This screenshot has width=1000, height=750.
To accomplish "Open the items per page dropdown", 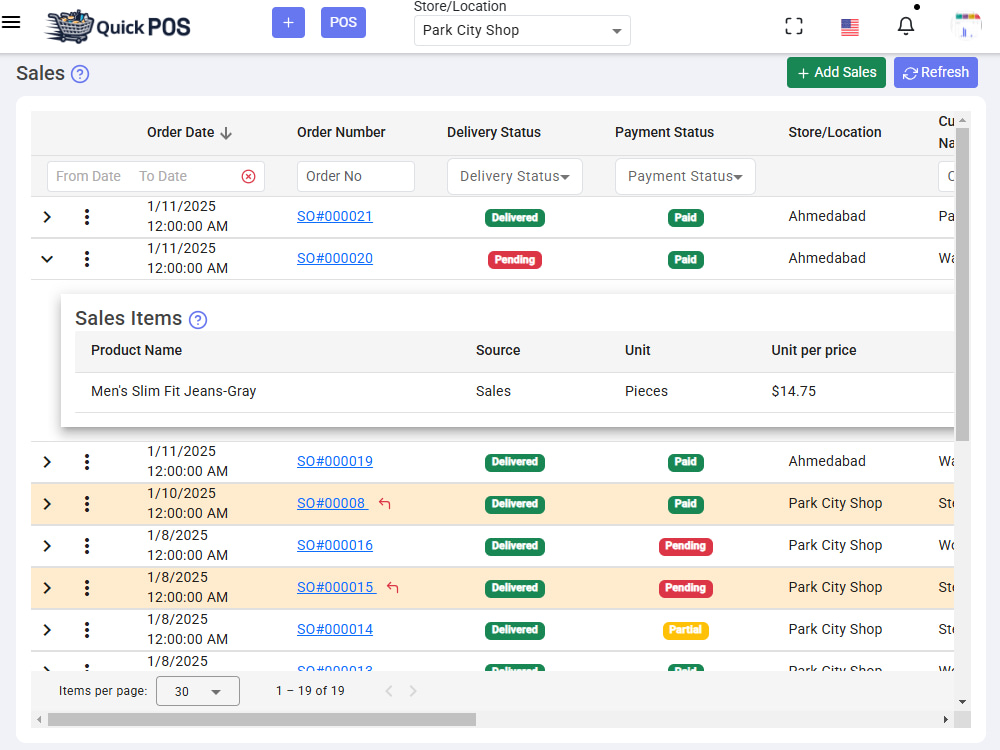I will click(198, 691).
